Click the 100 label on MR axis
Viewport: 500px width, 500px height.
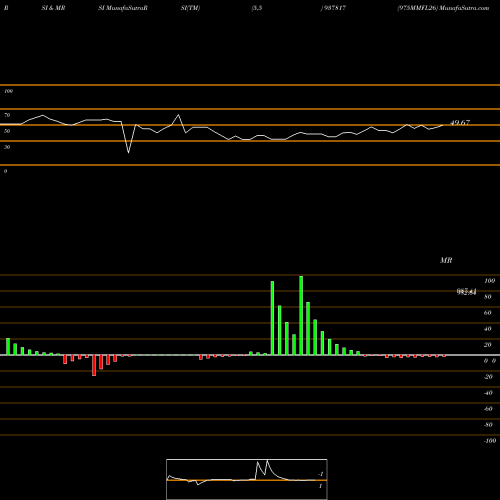pyautogui.click(x=489, y=281)
